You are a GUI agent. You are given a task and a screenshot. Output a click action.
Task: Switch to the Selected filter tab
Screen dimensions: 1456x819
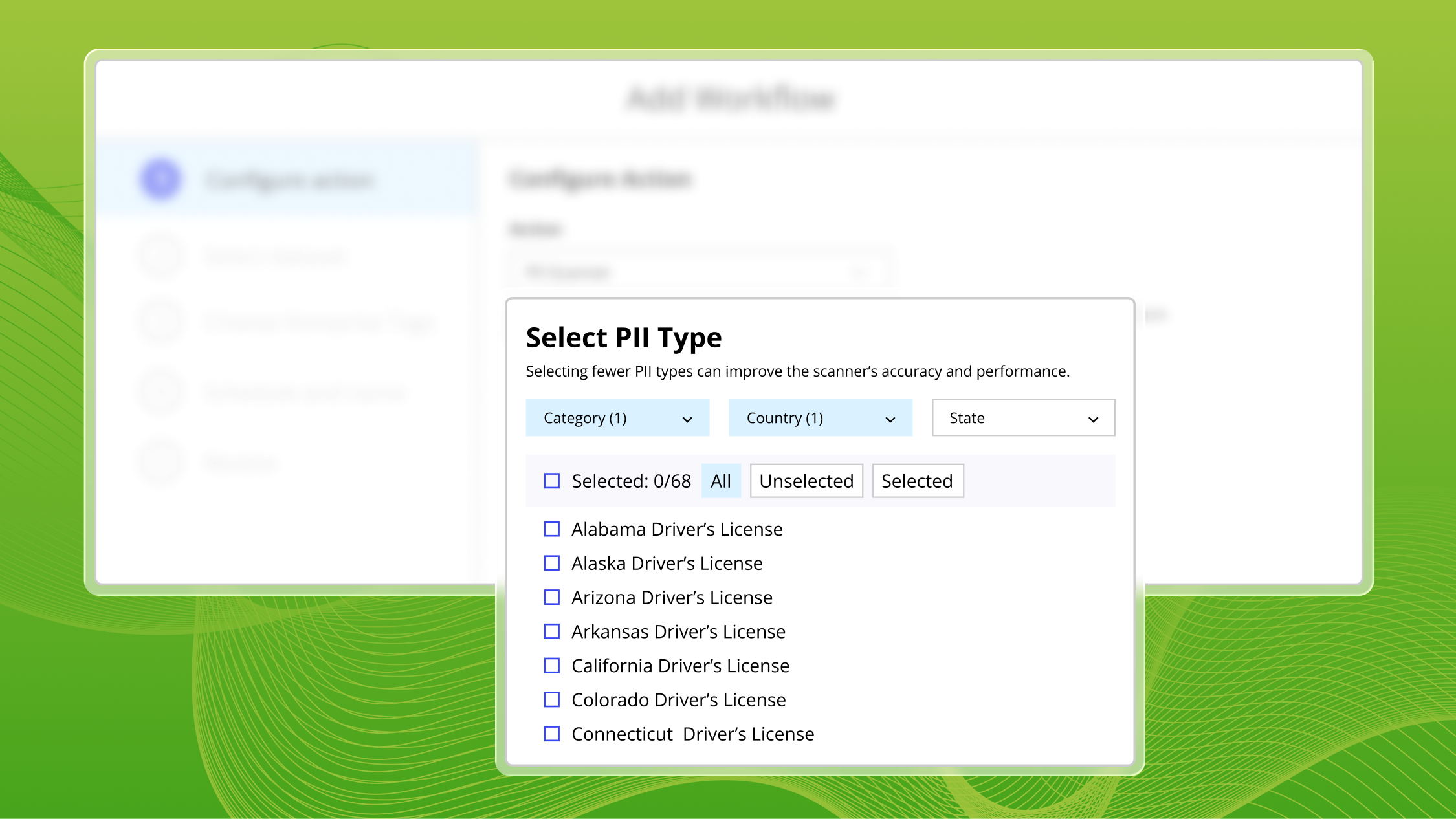(917, 481)
